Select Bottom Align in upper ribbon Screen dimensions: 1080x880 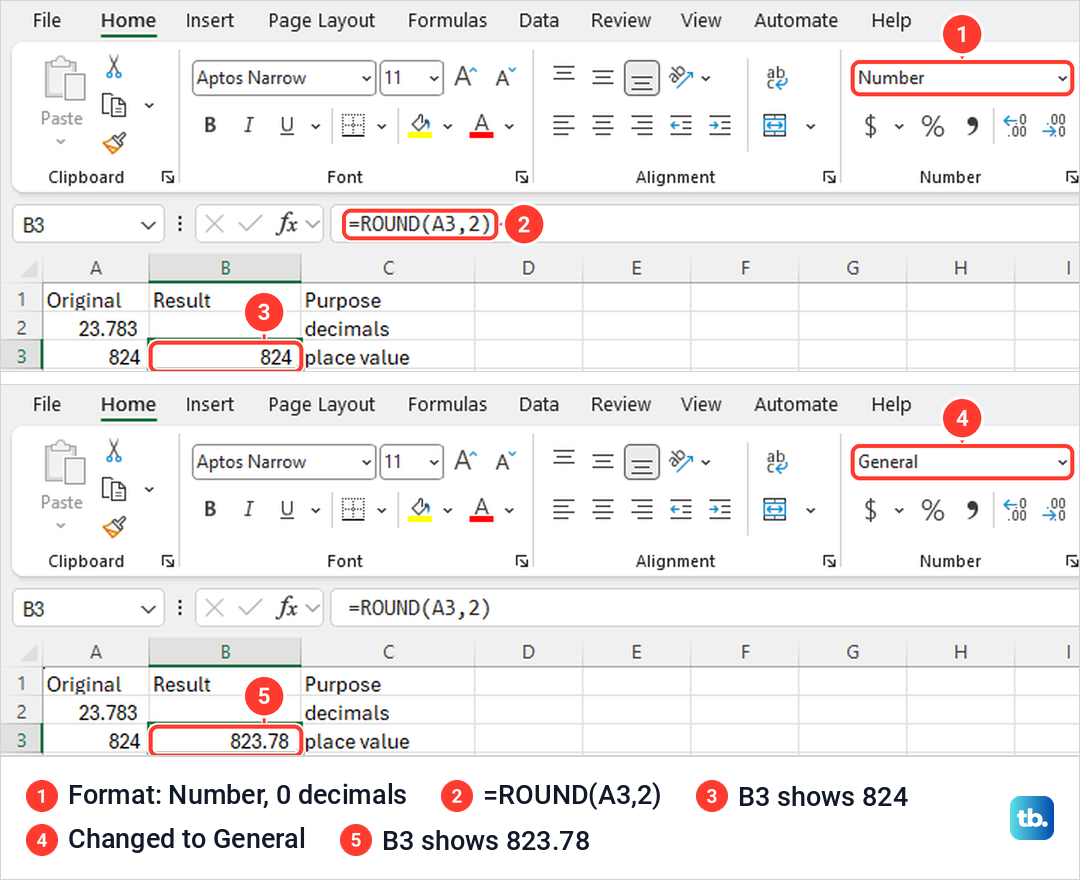click(642, 78)
